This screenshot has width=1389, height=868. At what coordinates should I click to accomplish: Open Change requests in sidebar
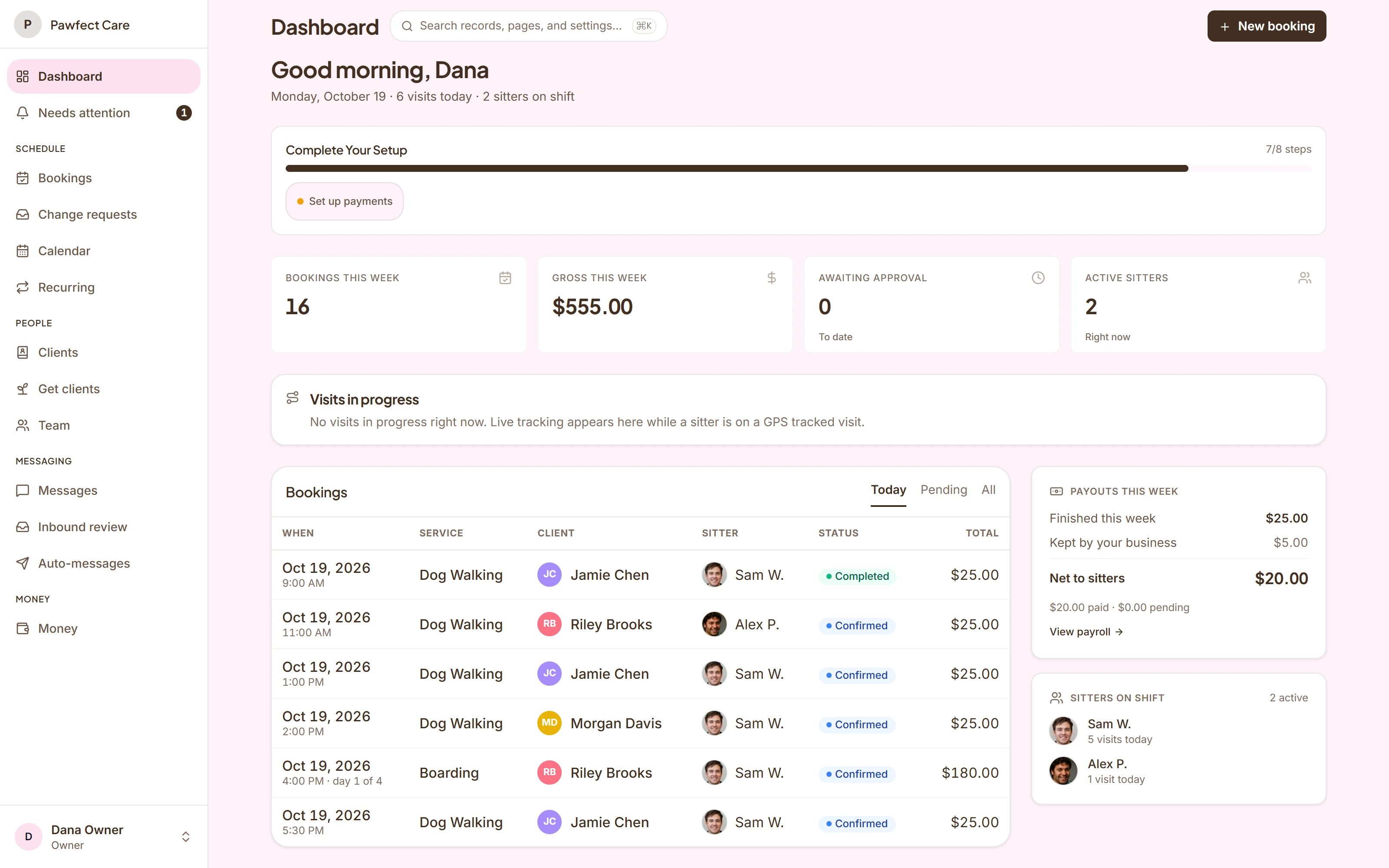click(103, 215)
